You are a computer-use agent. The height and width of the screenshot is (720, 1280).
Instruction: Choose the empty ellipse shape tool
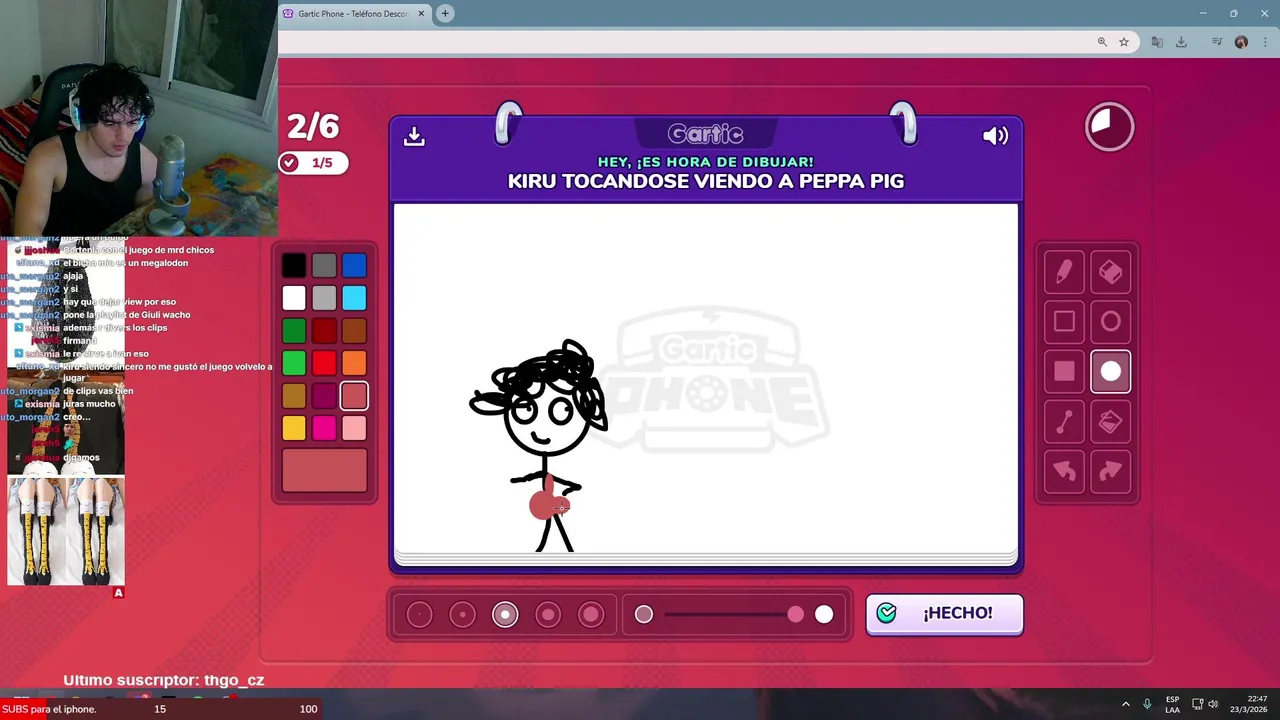(x=1110, y=321)
